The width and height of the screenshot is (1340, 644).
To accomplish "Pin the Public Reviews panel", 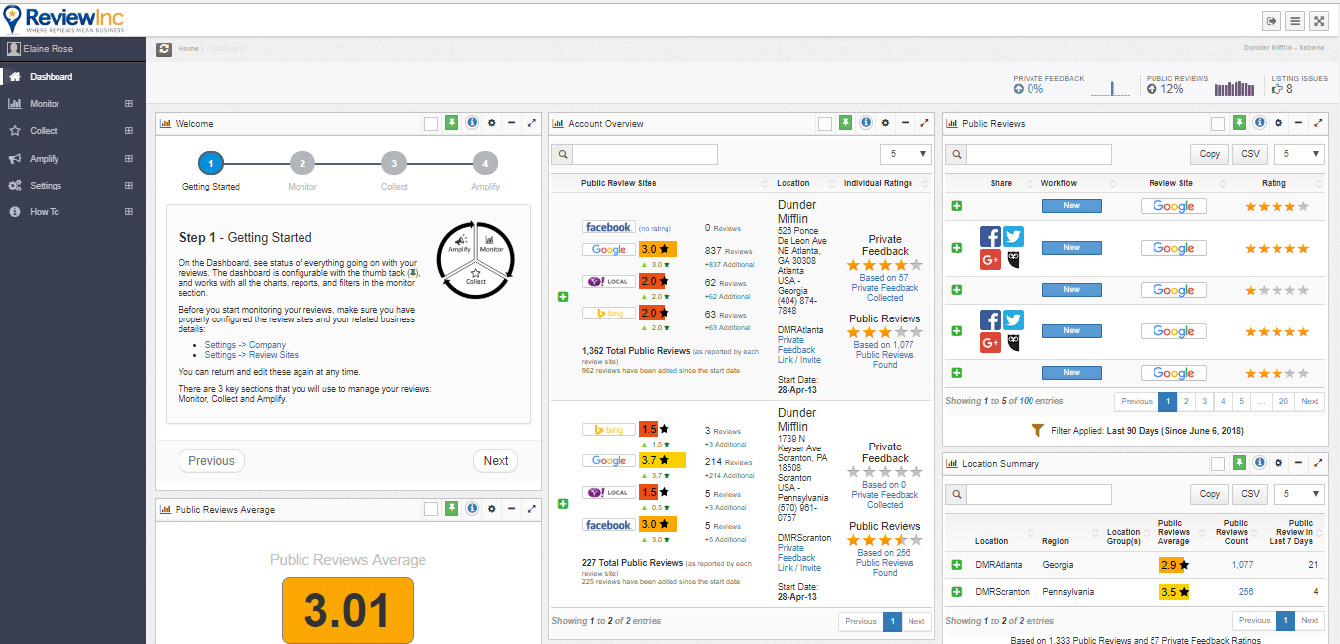I will pos(1238,123).
